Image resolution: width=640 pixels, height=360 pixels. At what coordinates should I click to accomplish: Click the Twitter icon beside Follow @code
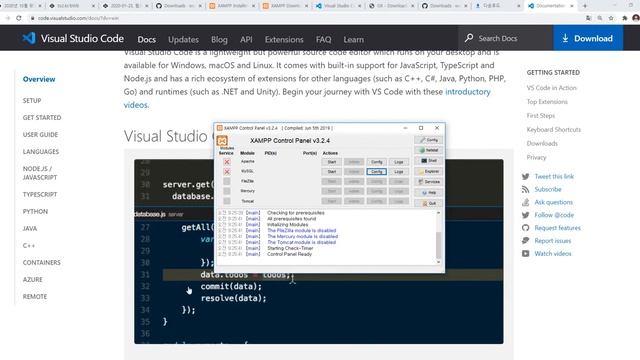[x=526, y=215]
